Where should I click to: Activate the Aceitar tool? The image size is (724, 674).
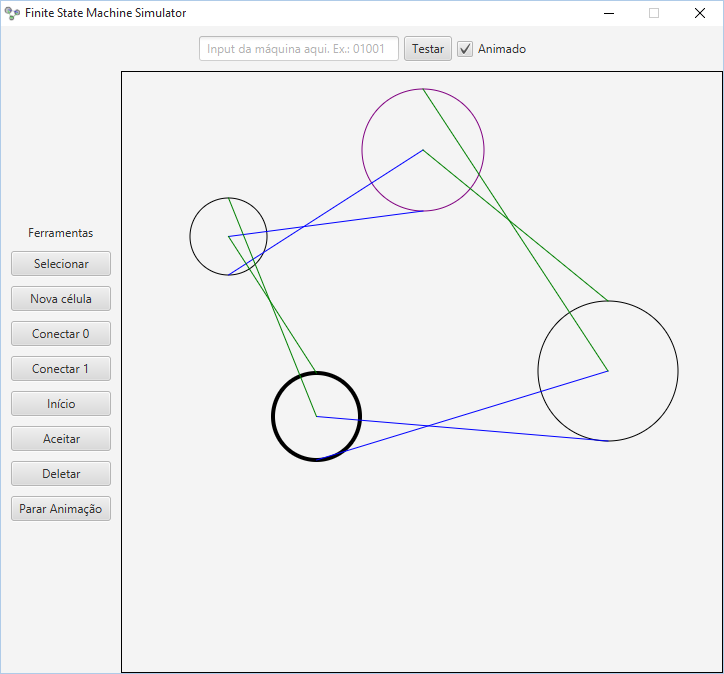(61, 439)
